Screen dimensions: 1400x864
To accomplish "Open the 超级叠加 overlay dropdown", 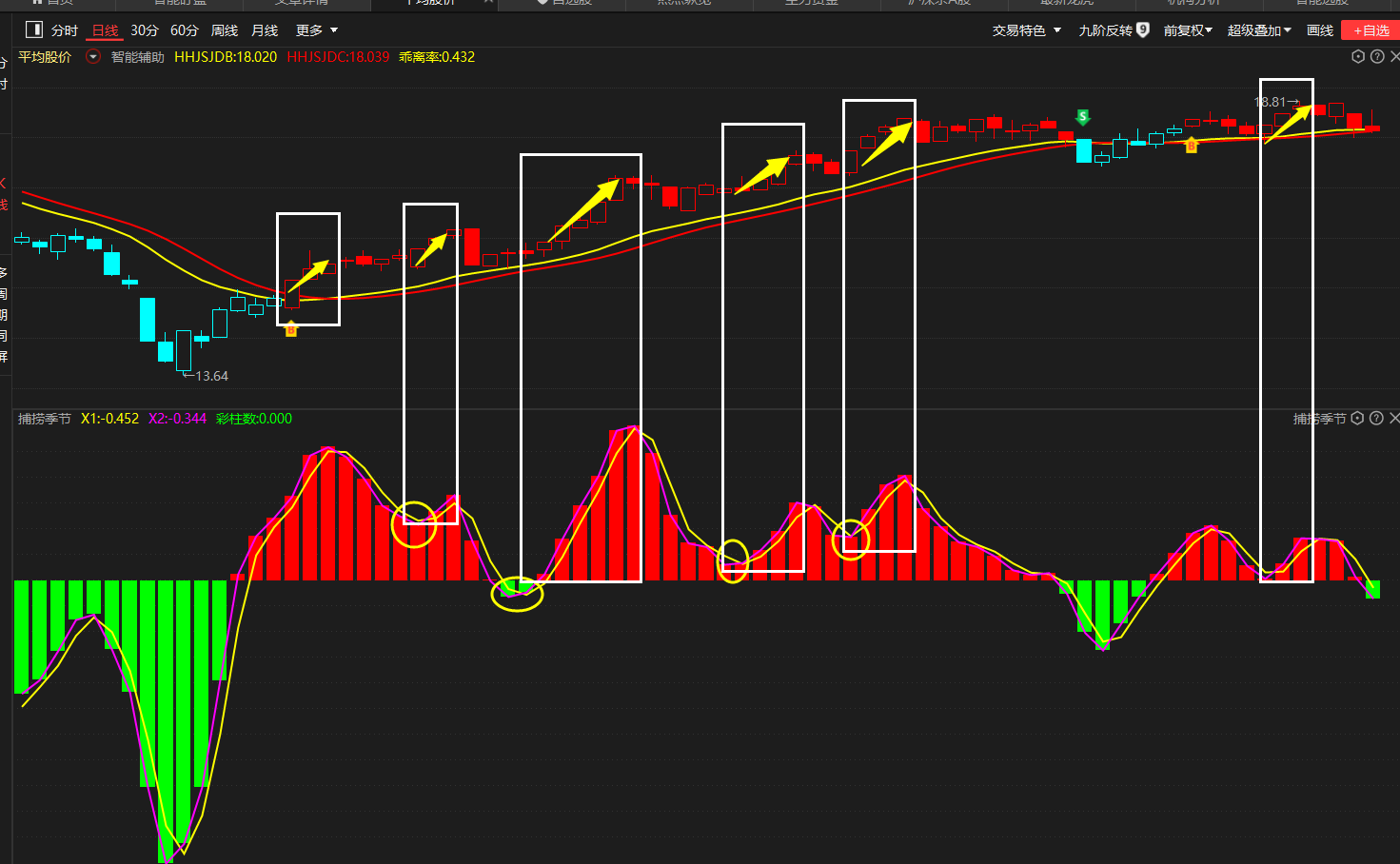I will click(1259, 30).
